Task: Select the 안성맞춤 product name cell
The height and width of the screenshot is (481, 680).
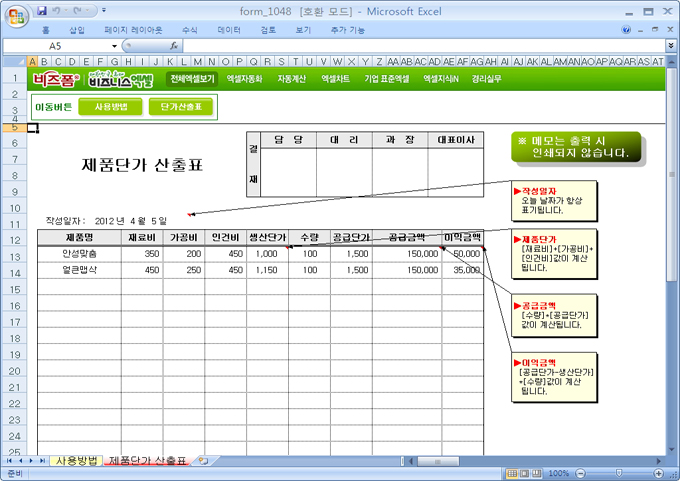Action: (76, 254)
